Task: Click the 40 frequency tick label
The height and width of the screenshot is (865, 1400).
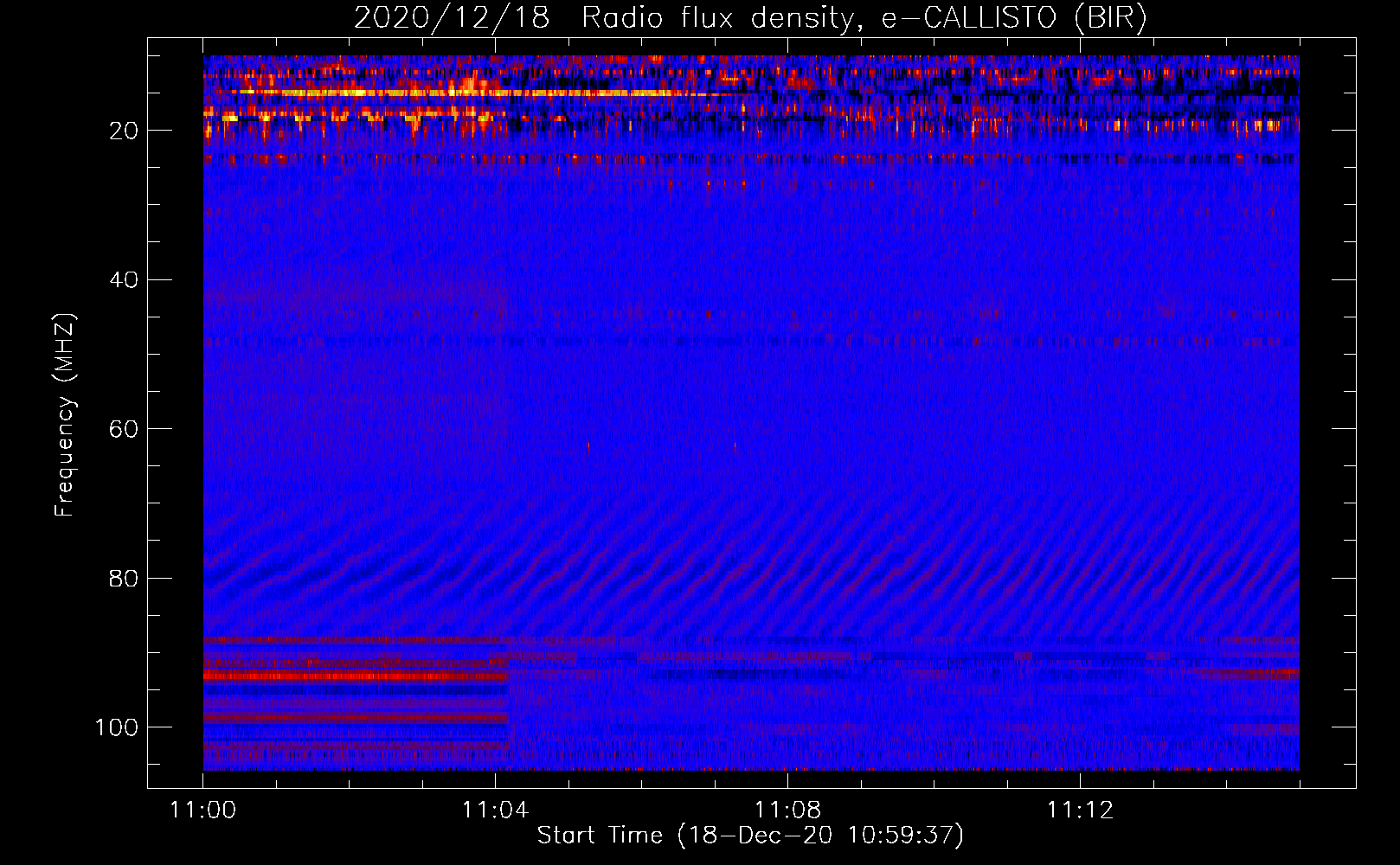Action: point(124,279)
